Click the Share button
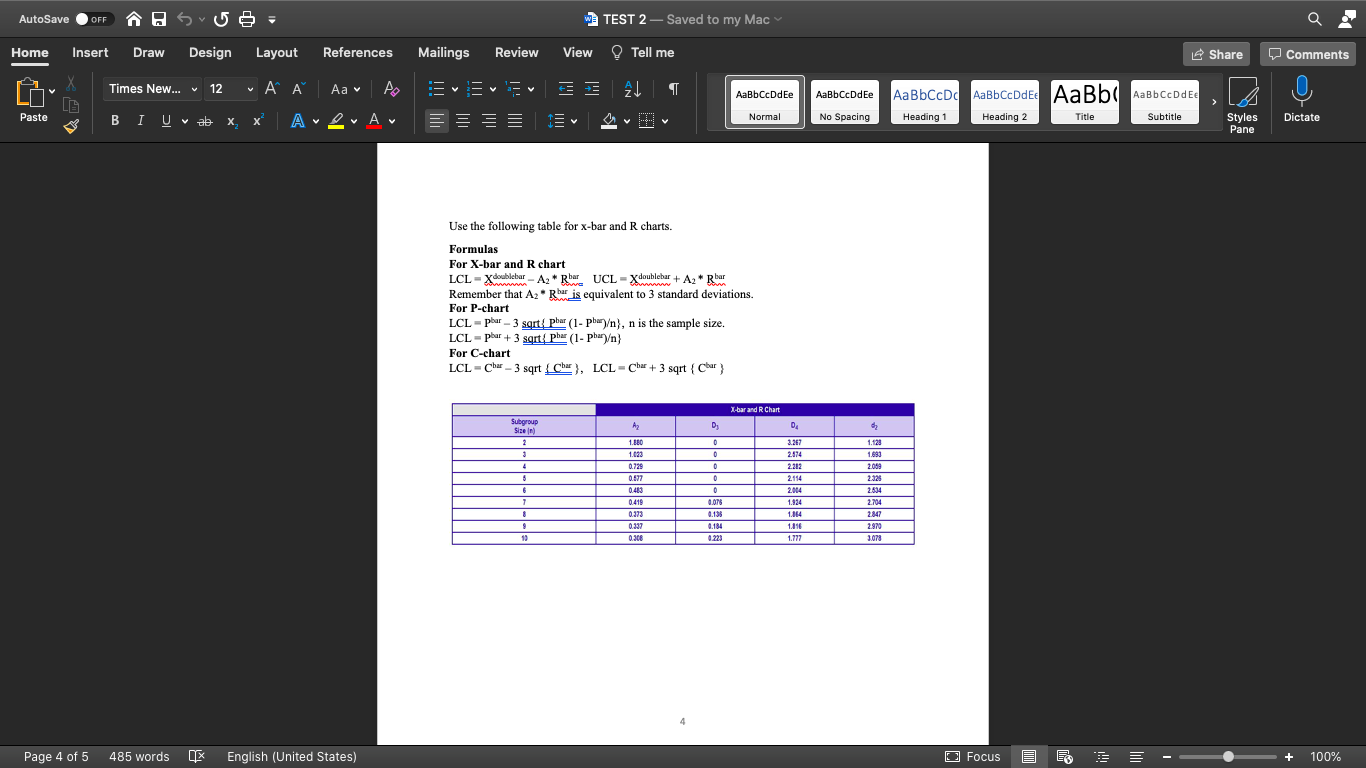This screenshot has height=768, width=1366. [1216, 53]
